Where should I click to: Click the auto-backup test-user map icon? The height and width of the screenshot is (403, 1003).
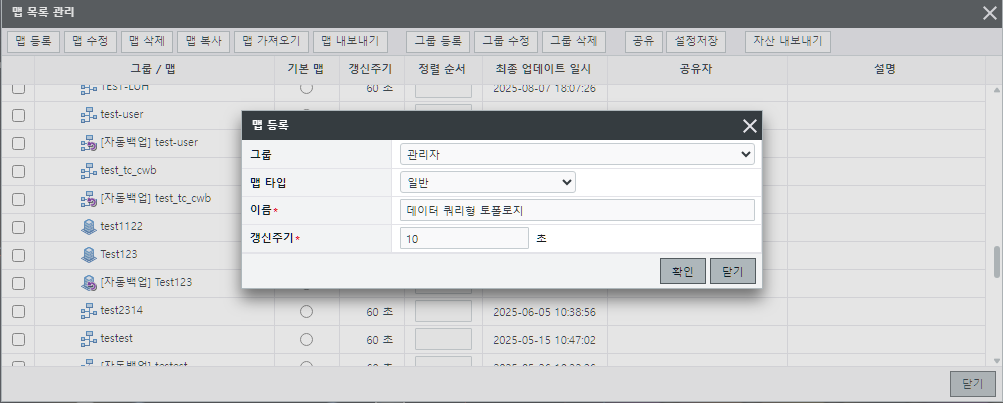coord(88,142)
